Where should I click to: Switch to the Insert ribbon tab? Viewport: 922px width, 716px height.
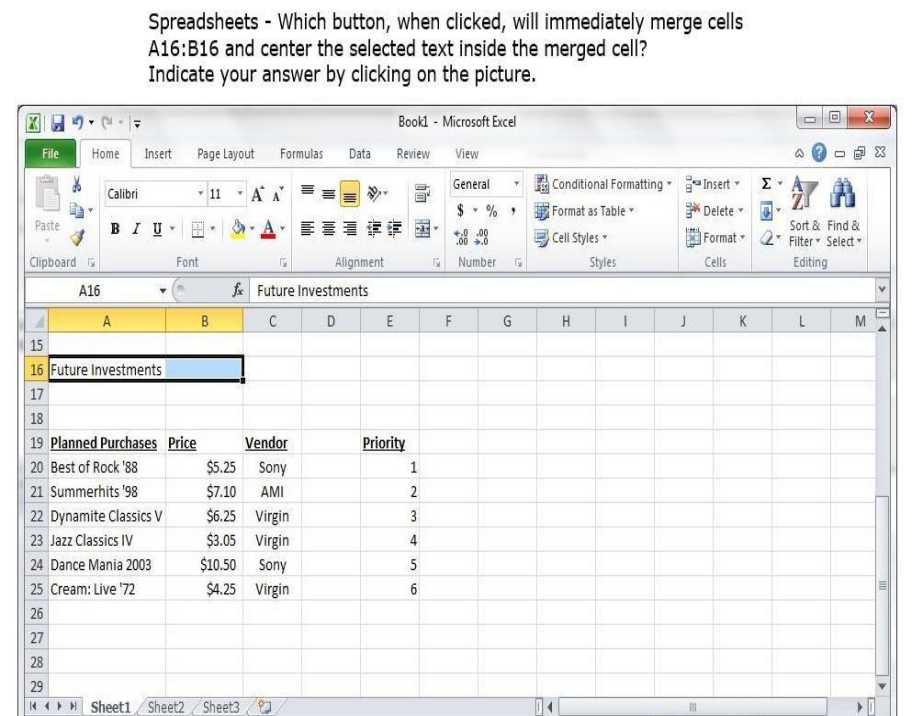pyautogui.click(x=158, y=154)
